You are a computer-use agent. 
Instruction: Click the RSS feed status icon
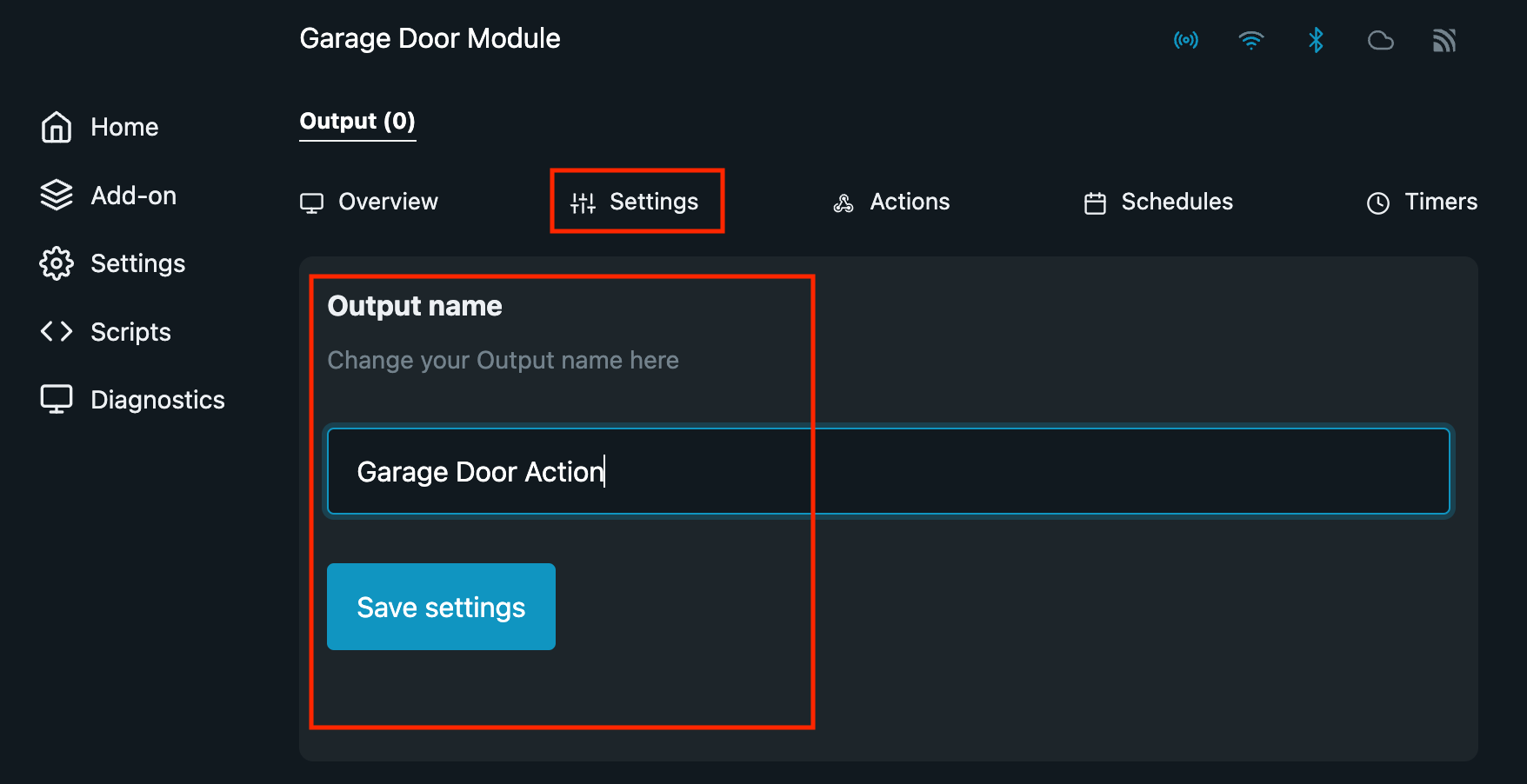point(1444,40)
